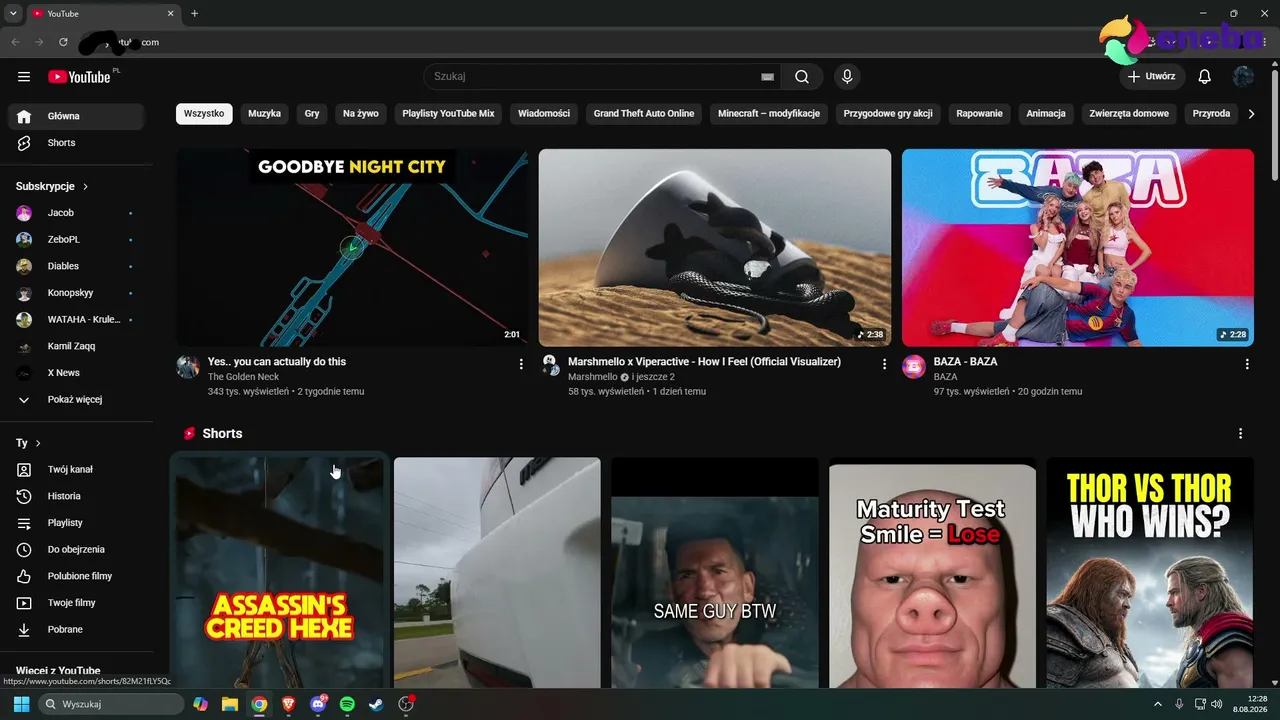
Task: Click the Windows taskbar Wyszukaj search box
Action: pos(111,704)
